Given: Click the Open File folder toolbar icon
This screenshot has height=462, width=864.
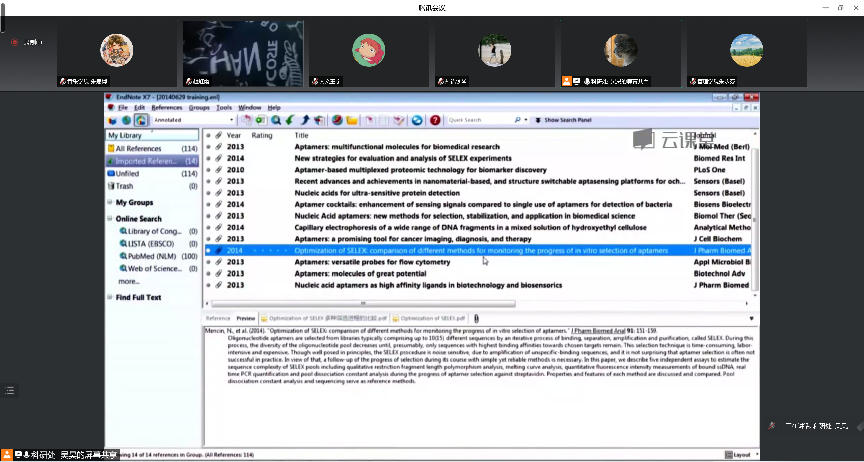Looking at the screenshot, I should pos(352,120).
